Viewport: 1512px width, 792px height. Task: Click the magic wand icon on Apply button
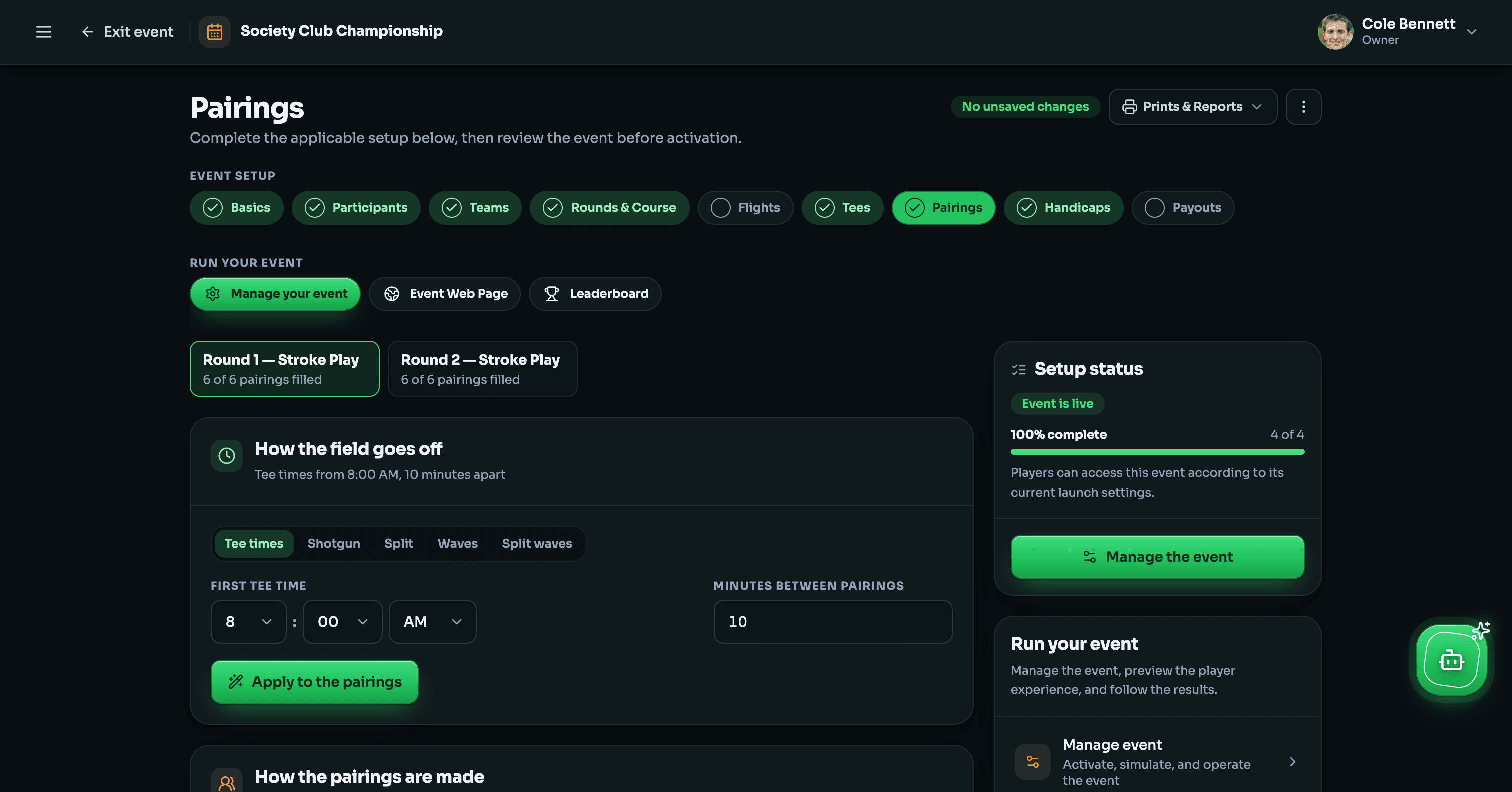236,681
